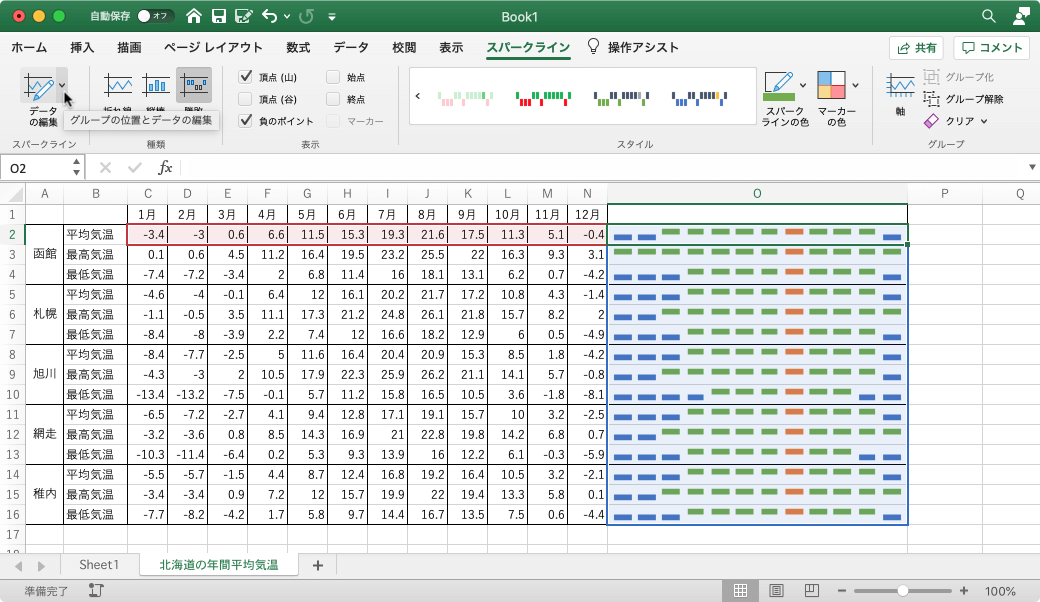
Task: Select the Column sparkline type
Action: (157, 85)
